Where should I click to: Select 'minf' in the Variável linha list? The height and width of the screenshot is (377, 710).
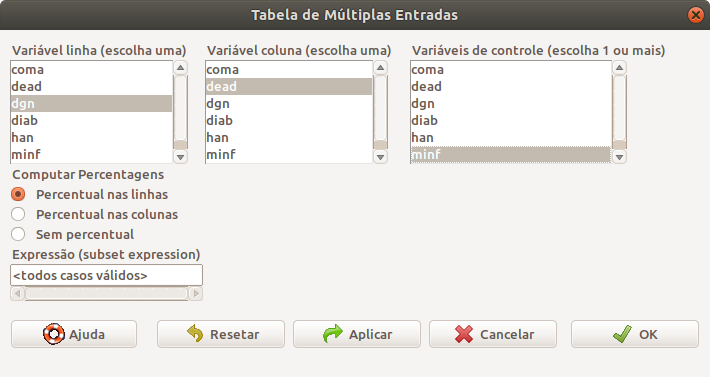[x=91, y=155]
